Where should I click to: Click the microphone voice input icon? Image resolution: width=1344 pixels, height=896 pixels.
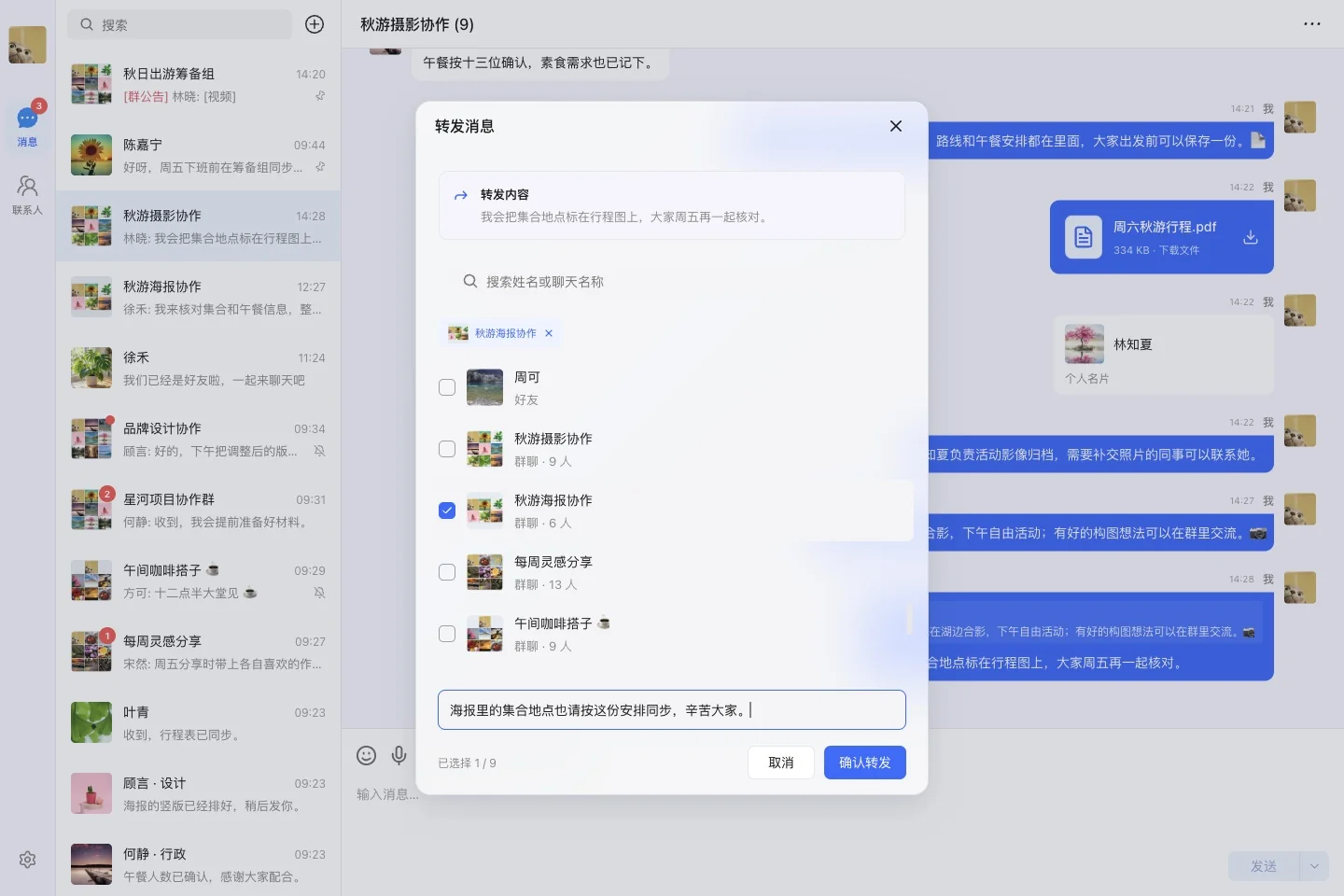399,755
